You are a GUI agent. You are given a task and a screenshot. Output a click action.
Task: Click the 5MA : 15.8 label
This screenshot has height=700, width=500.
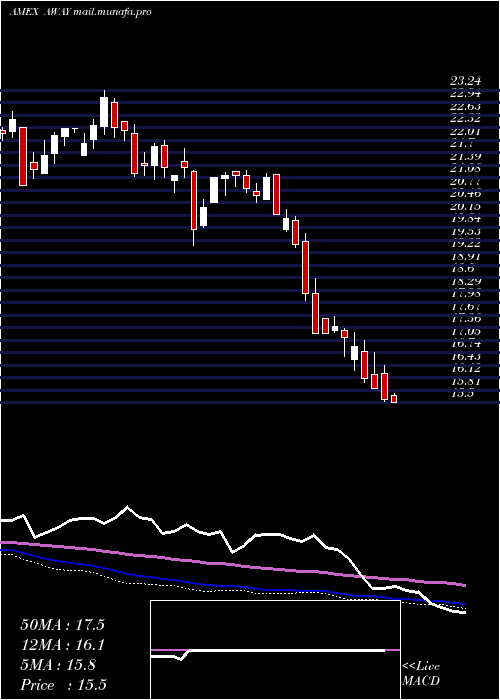(x=58, y=665)
